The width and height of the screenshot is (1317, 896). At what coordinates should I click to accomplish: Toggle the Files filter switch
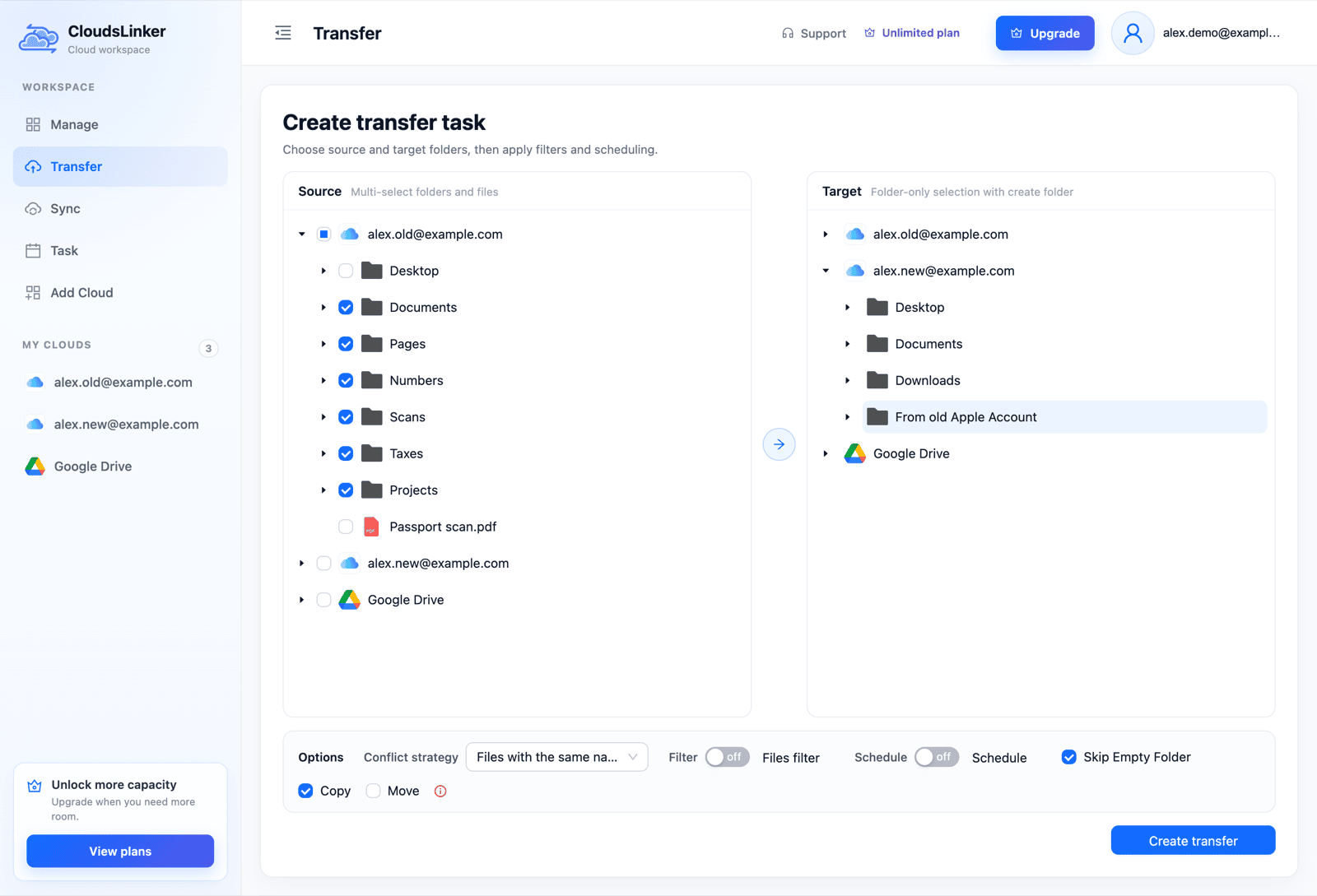pyautogui.click(x=727, y=757)
